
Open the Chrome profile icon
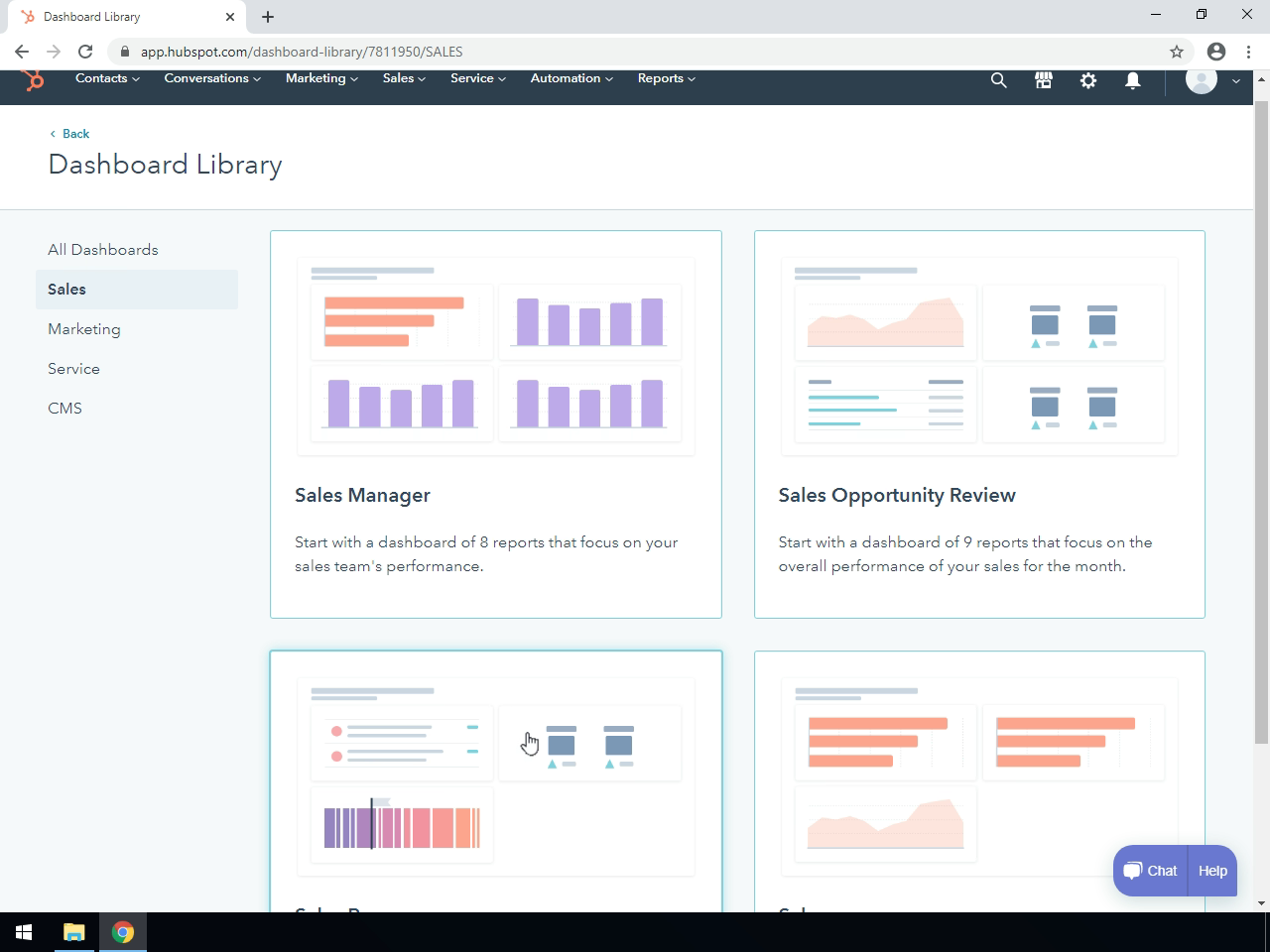click(x=1216, y=52)
